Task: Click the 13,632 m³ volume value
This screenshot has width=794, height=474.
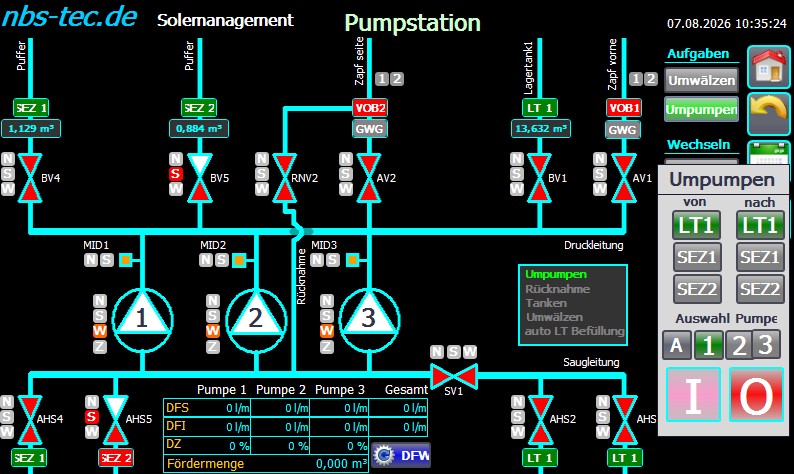Action: (x=541, y=129)
